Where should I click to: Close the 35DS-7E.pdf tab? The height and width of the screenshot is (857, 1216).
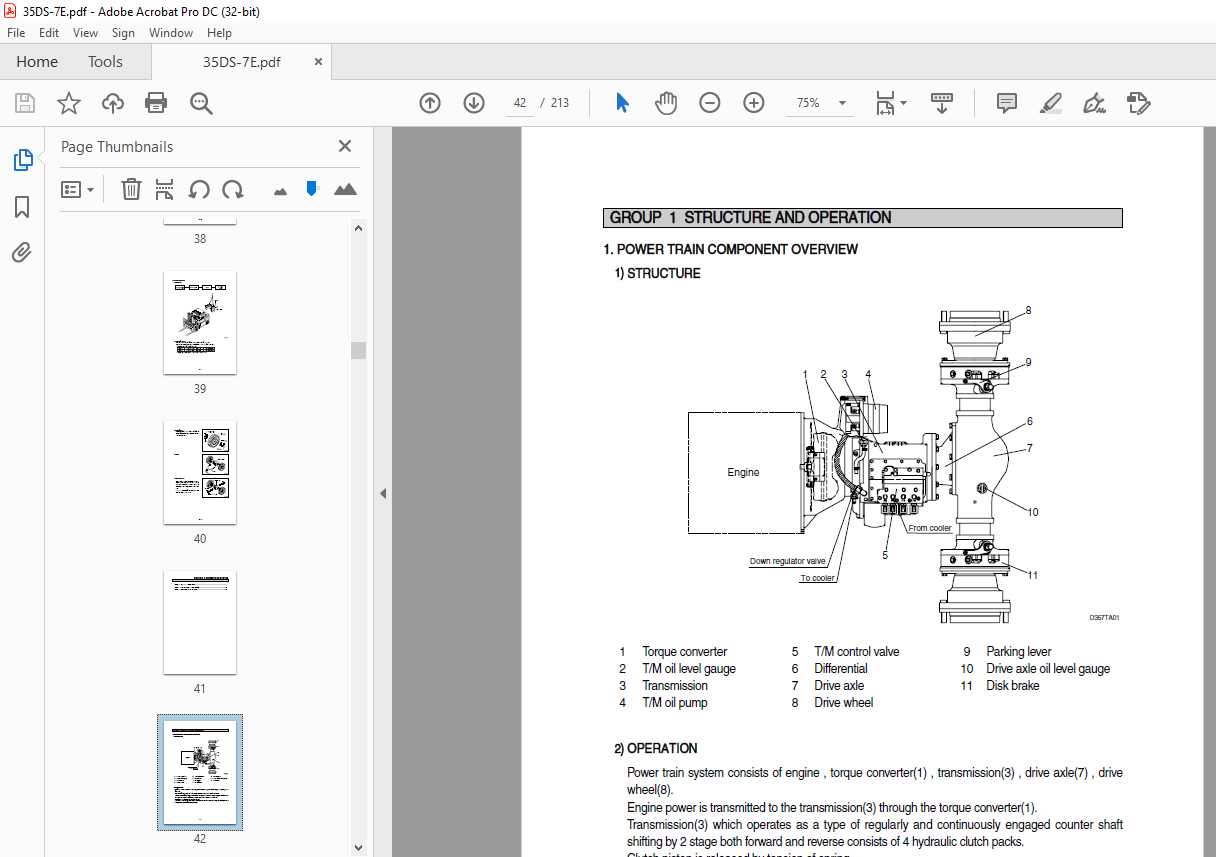(318, 61)
